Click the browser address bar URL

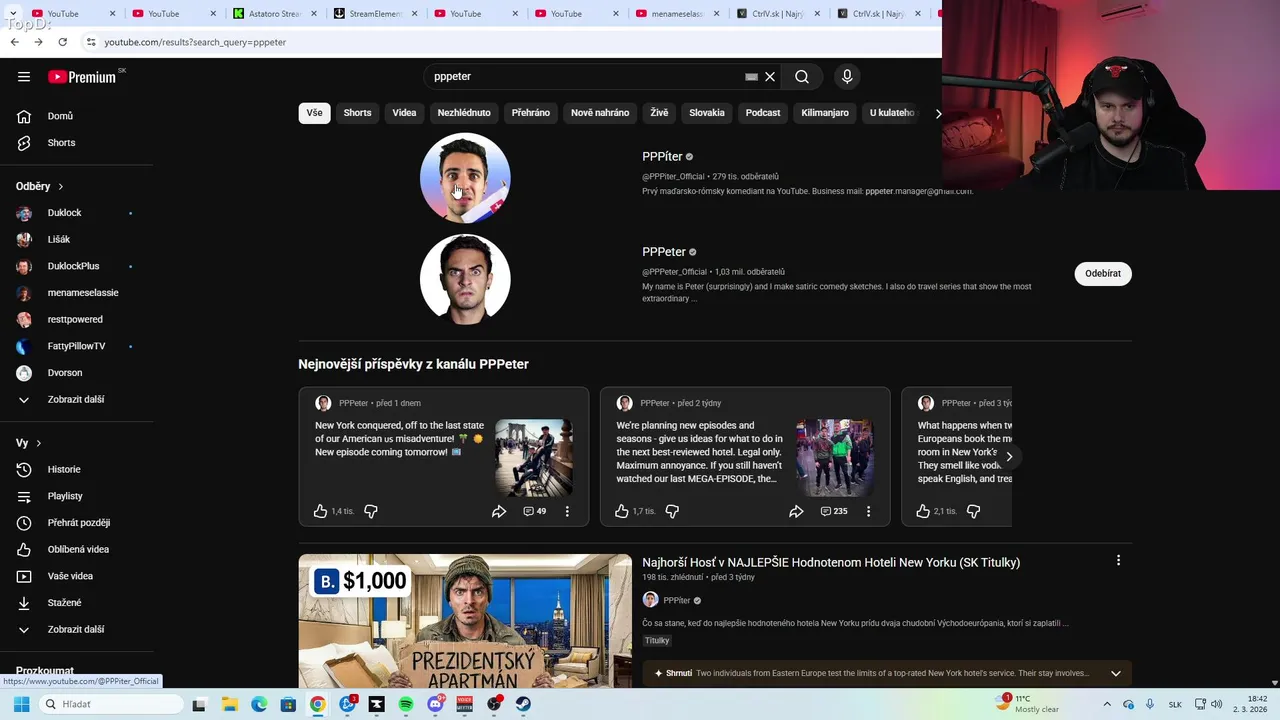click(x=195, y=42)
